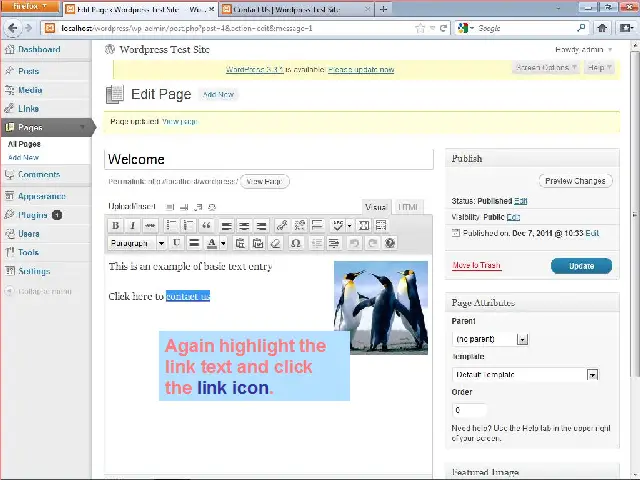This screenshot has height=480, width=640.
Task: Switch to the Visual editor tab
Action: [x=376, y=207]
